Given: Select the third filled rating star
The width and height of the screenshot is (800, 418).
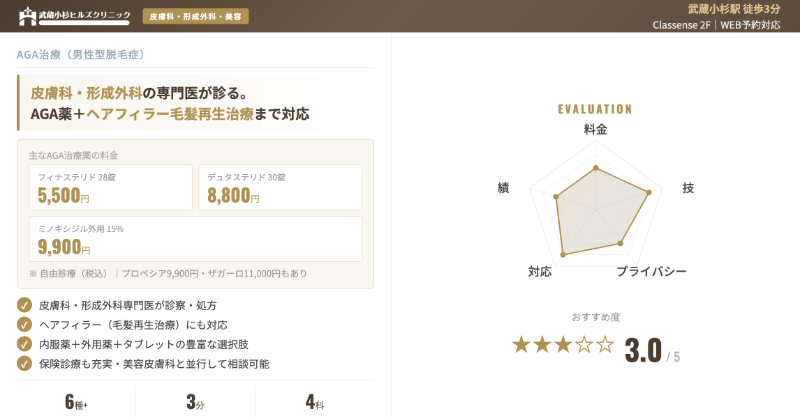Looking at the screenshot, I should (x=563, y=345).
